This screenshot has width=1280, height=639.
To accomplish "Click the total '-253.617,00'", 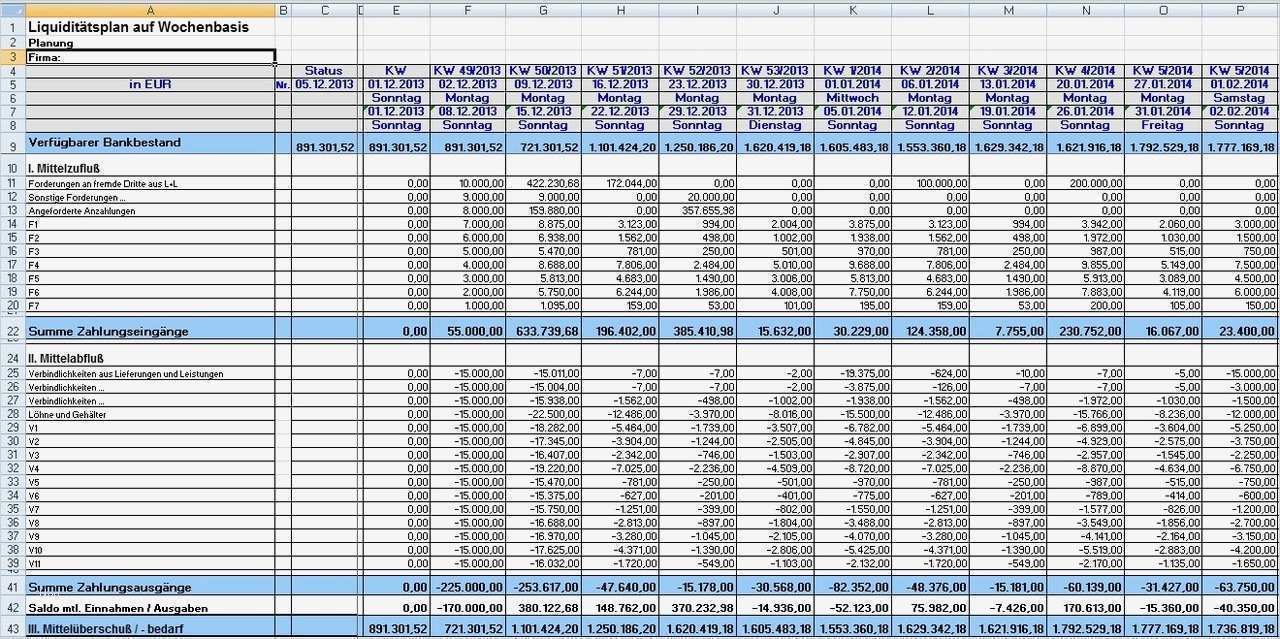I will point(543,587).
